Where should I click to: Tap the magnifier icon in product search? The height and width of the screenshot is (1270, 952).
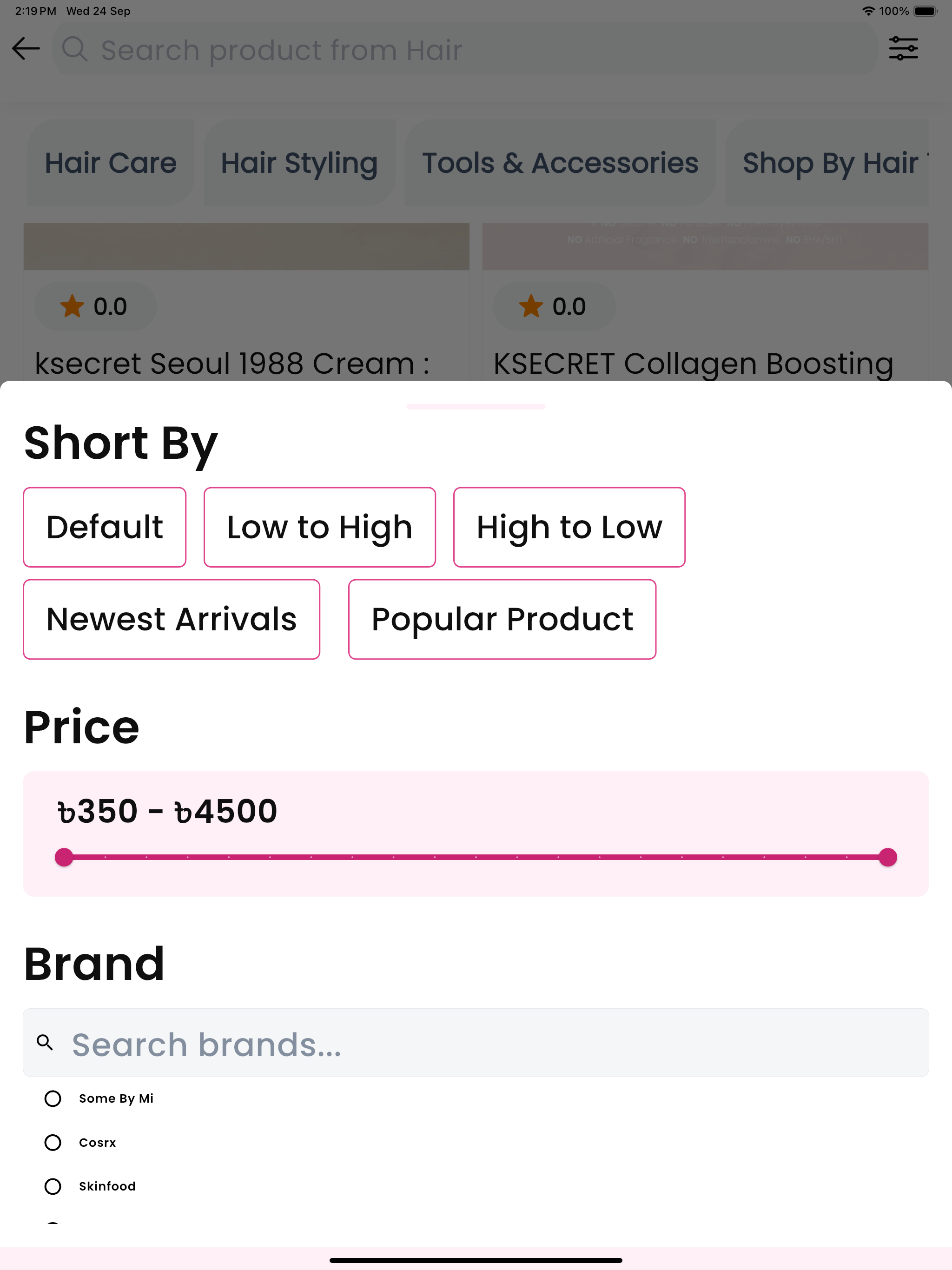point(75,49)
